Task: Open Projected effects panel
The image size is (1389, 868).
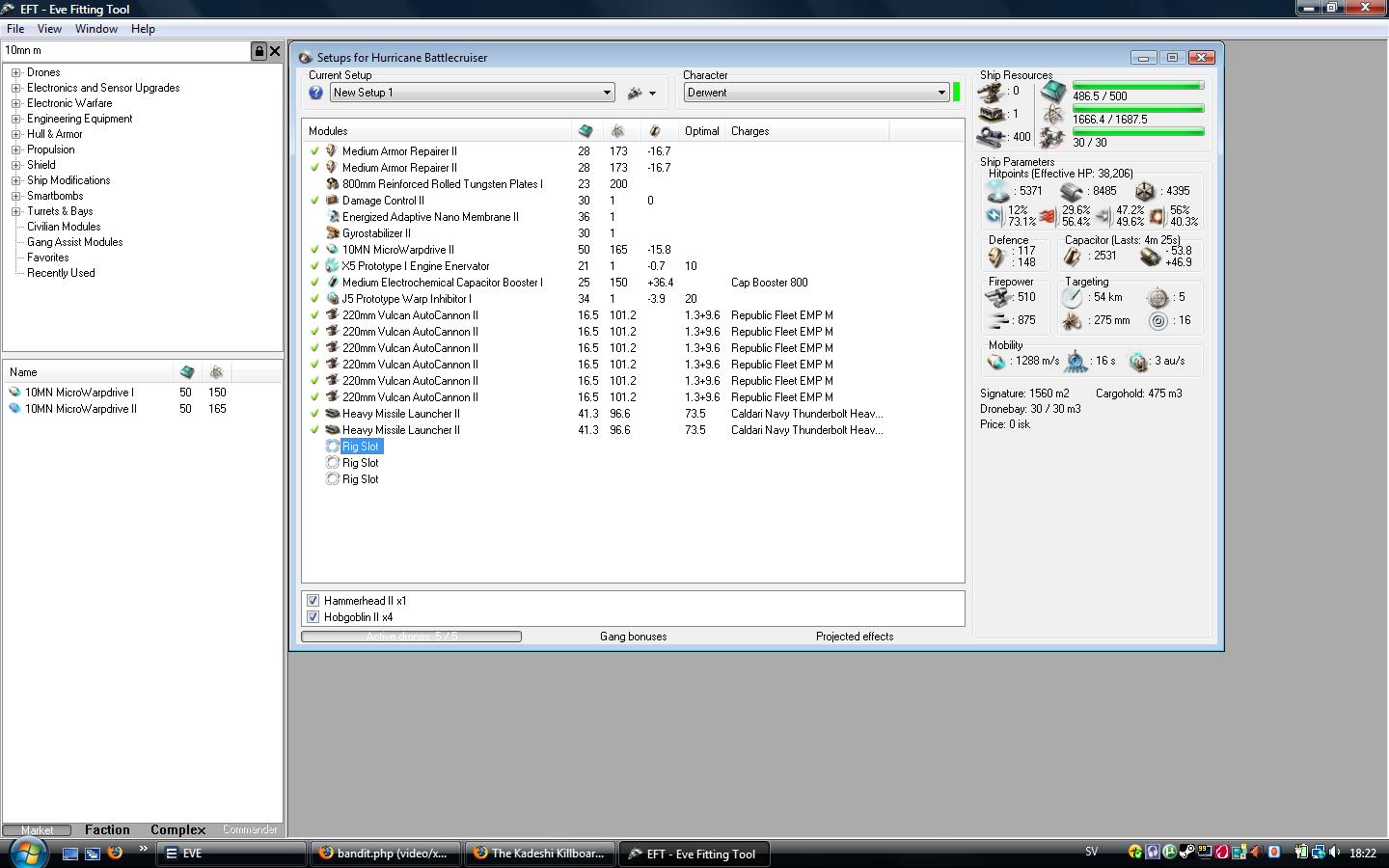Action: (x=855, y=637)
